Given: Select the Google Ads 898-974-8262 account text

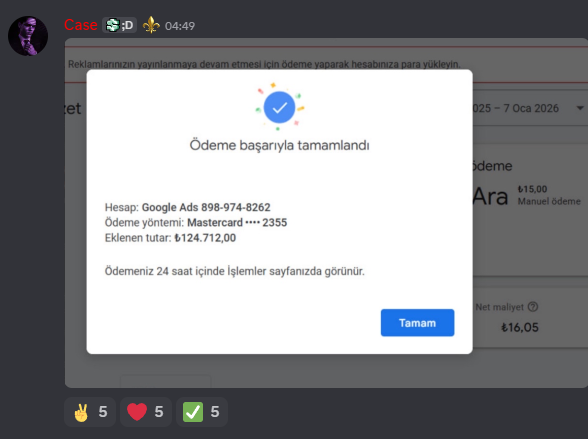Looking at the screenshot, I should (x=206, y=207).
